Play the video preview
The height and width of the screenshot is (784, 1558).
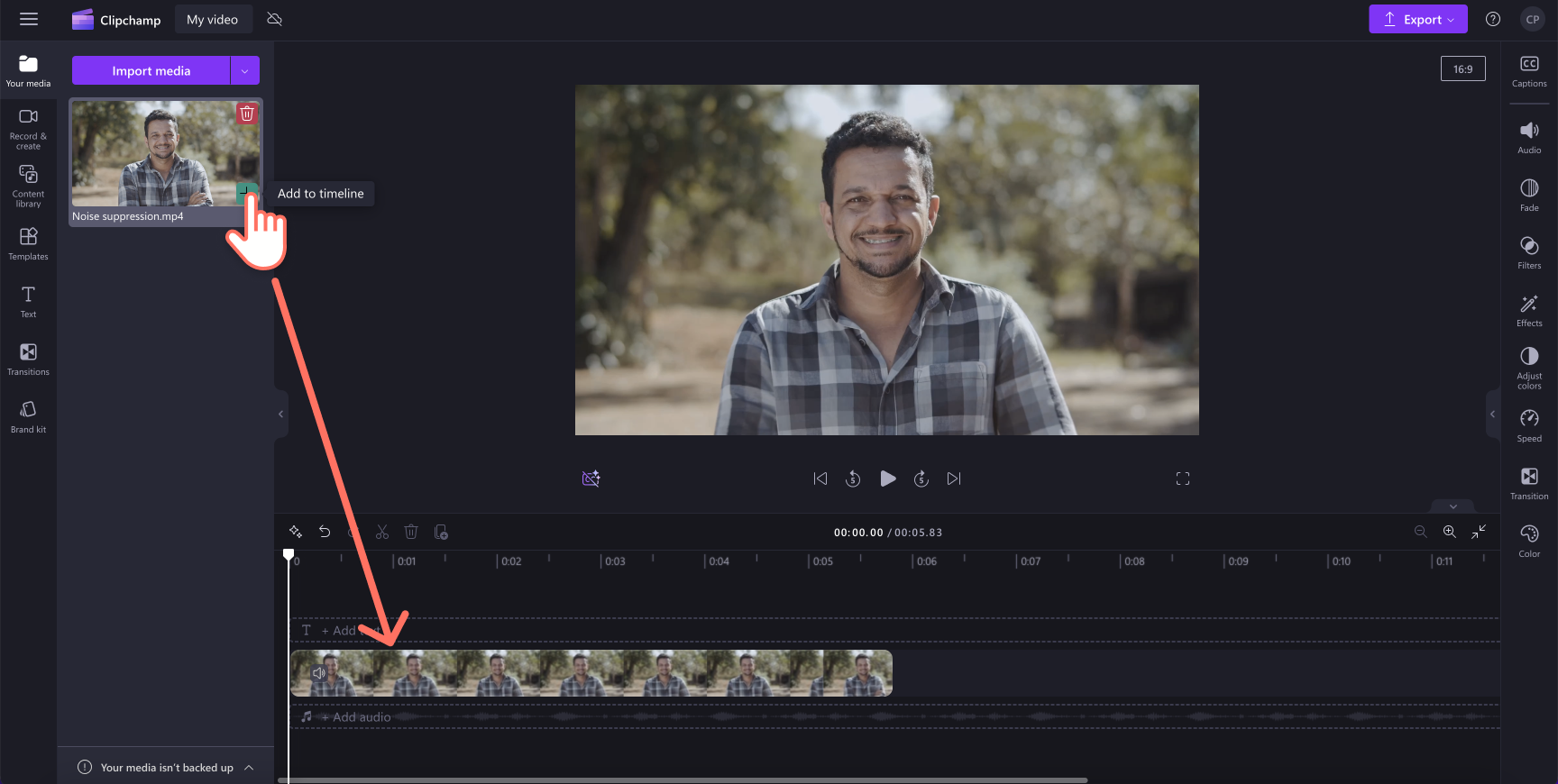point(887,479)
